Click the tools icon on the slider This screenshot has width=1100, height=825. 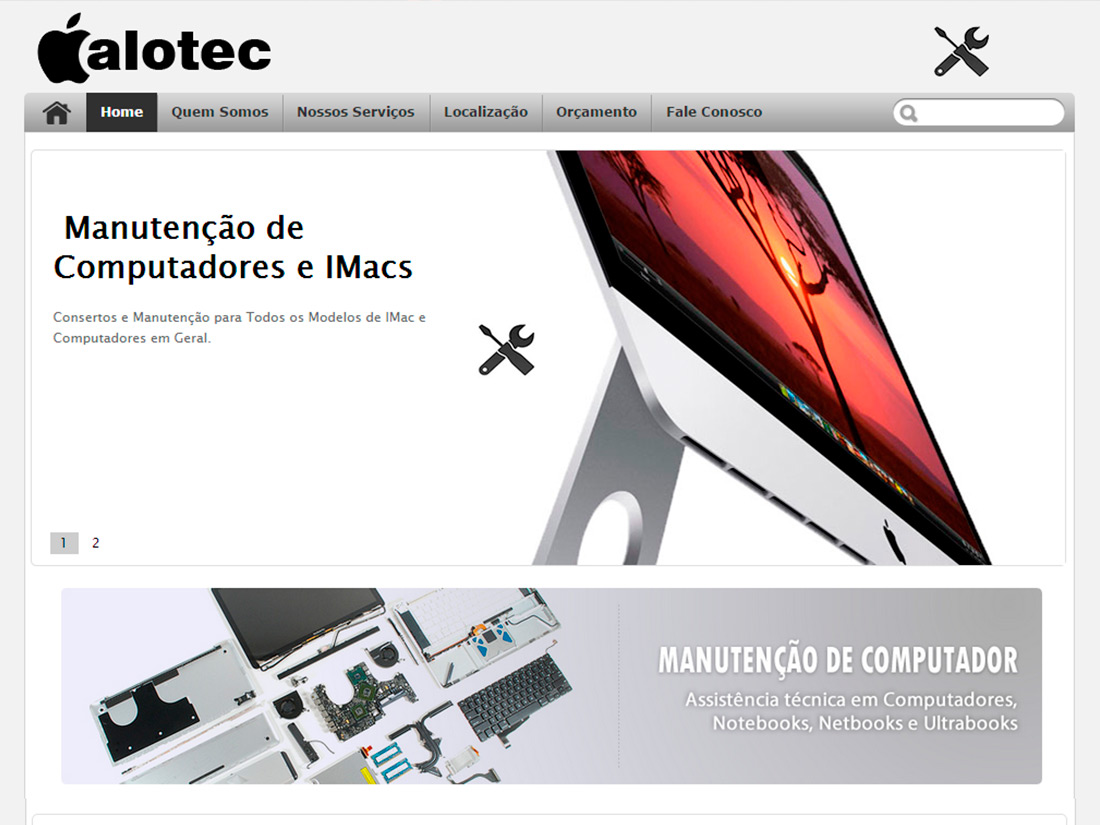pyautogui.click(x=506, y=349)
